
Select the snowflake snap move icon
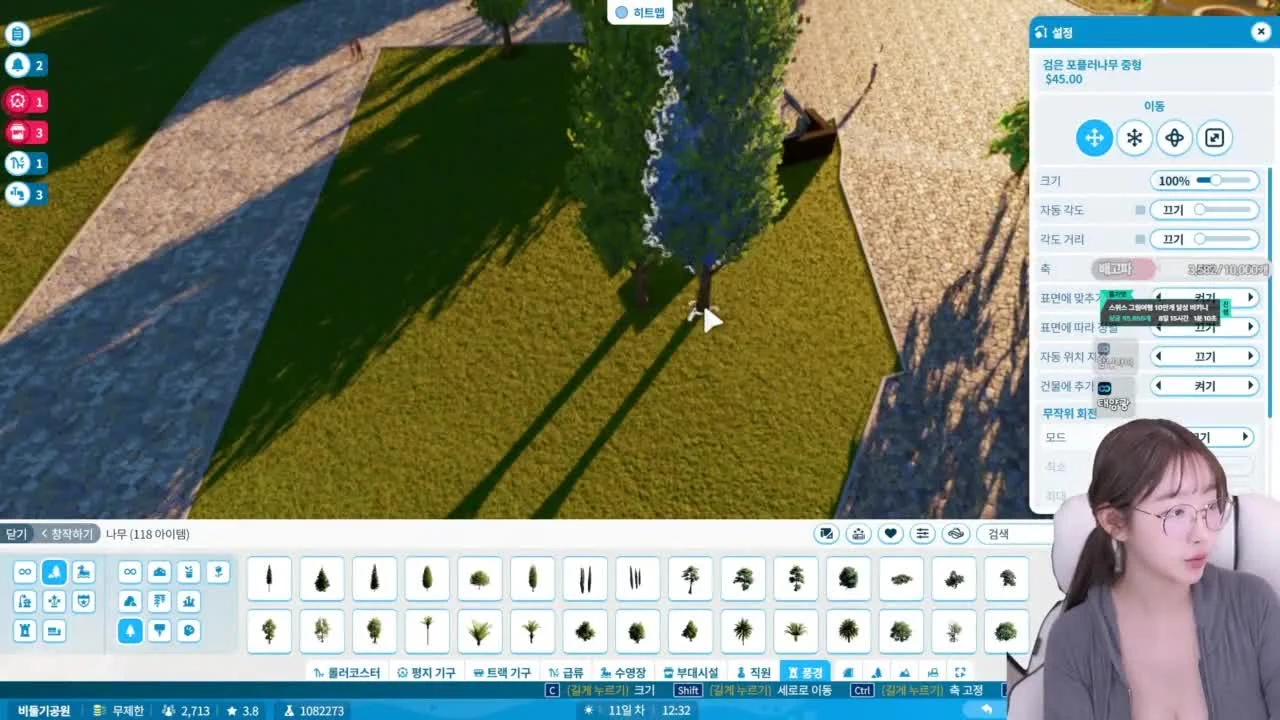[1134, 138]
